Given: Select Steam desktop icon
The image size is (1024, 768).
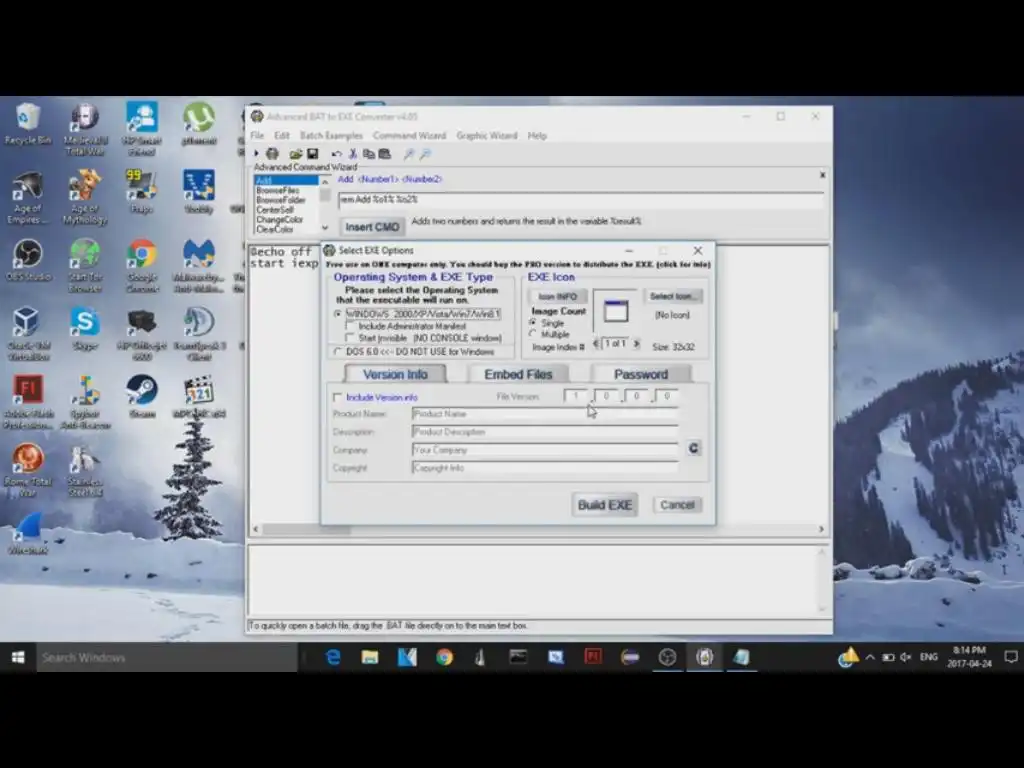Looking at the screenshot, I should point(142,397).
